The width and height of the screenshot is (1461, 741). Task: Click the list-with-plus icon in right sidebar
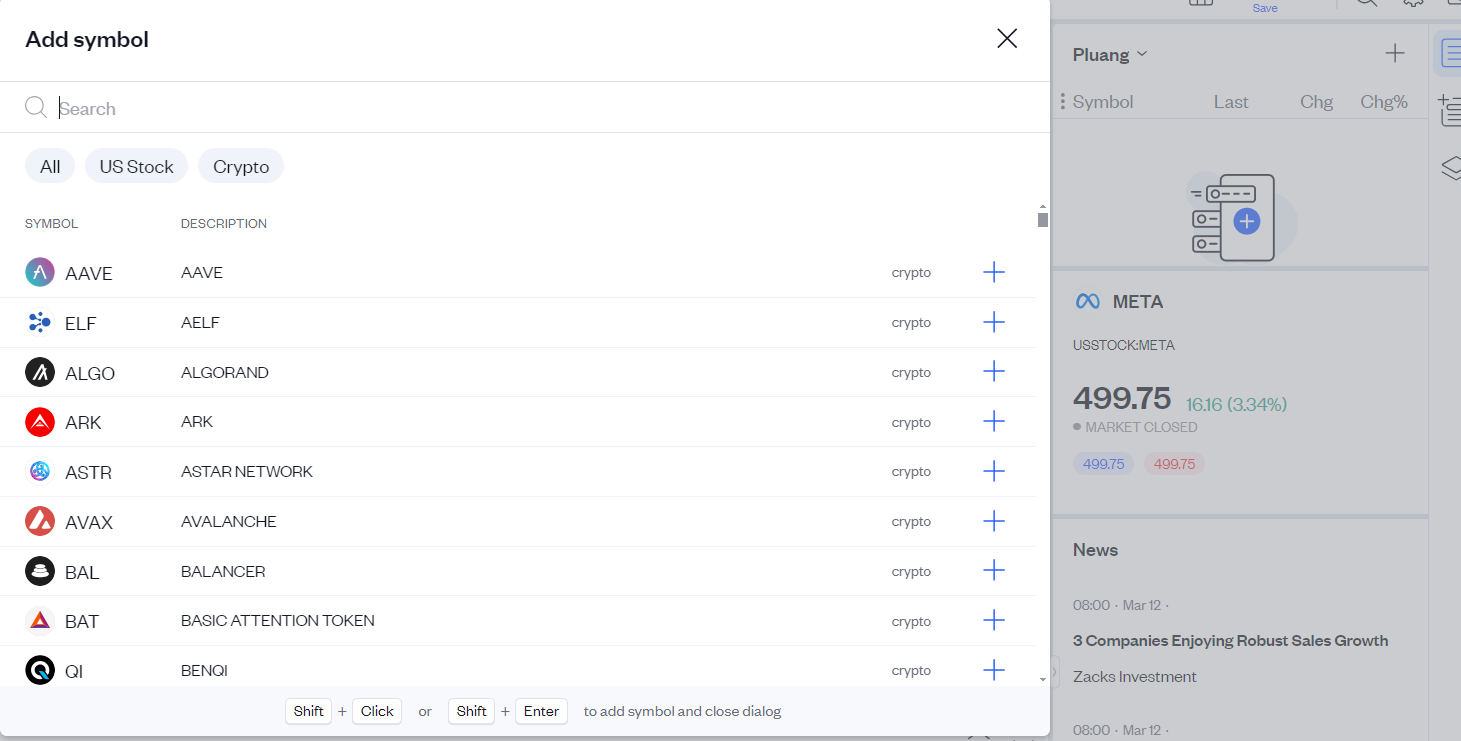click(x=1451, y=110)
